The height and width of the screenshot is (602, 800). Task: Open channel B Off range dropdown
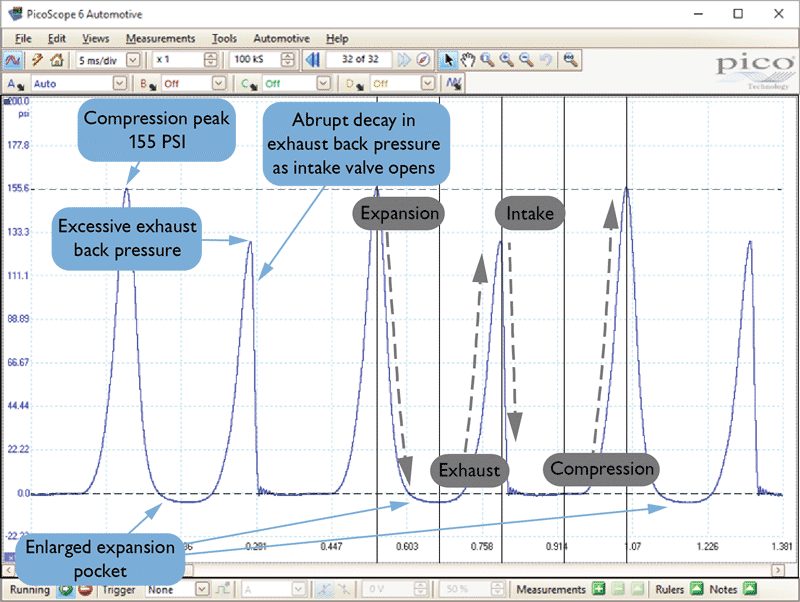point(219,83)
